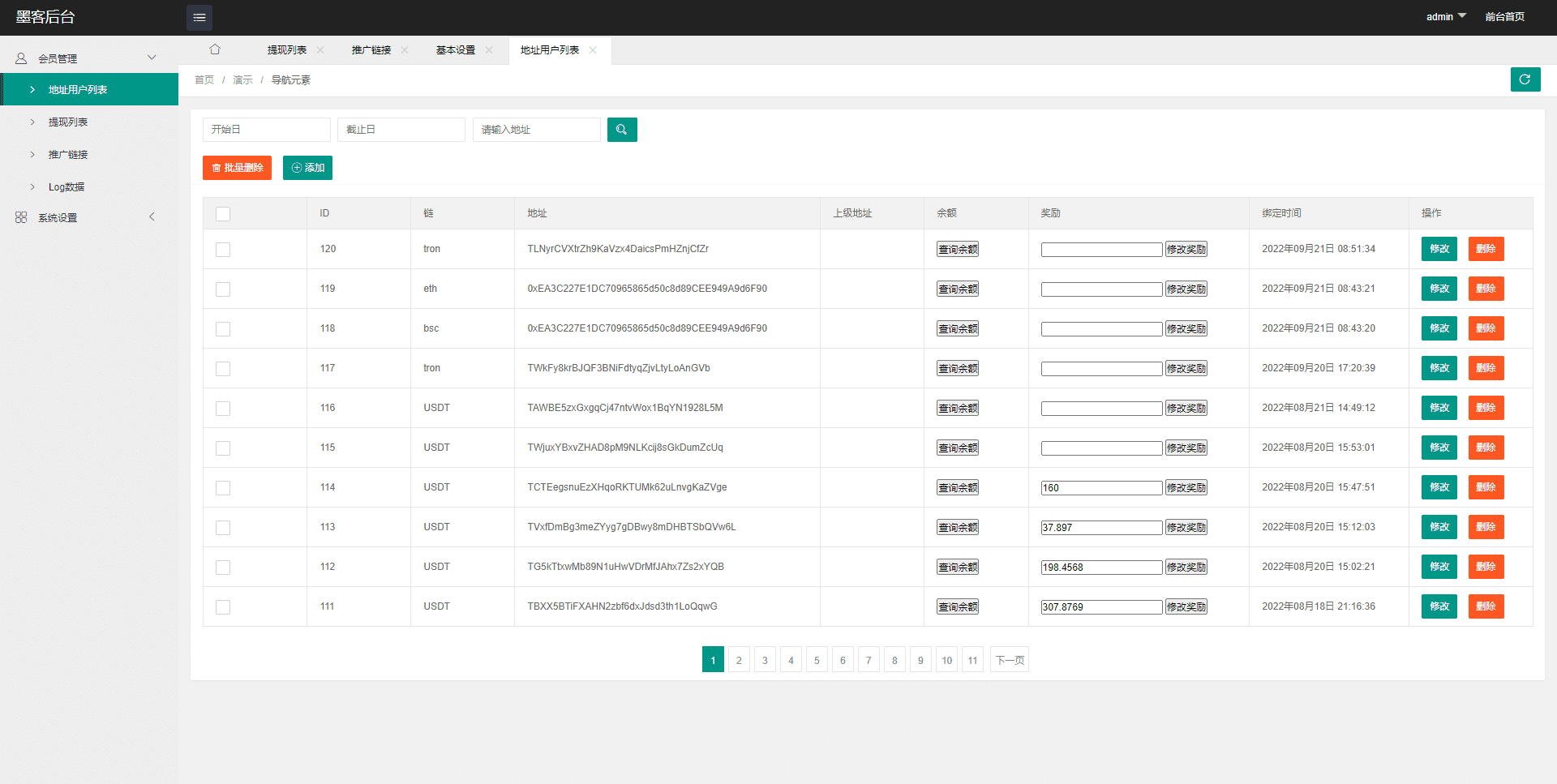This screenshot has height=784, width=1557.
Task: Close the 地址用户列表 tab
Action: [593, 50]
